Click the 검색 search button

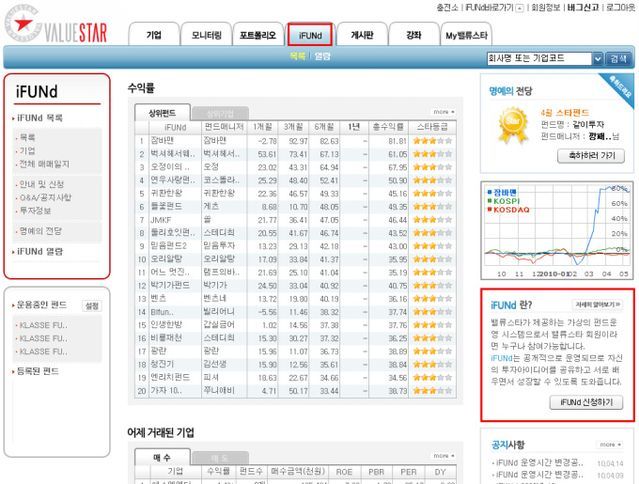click(619, 59)
